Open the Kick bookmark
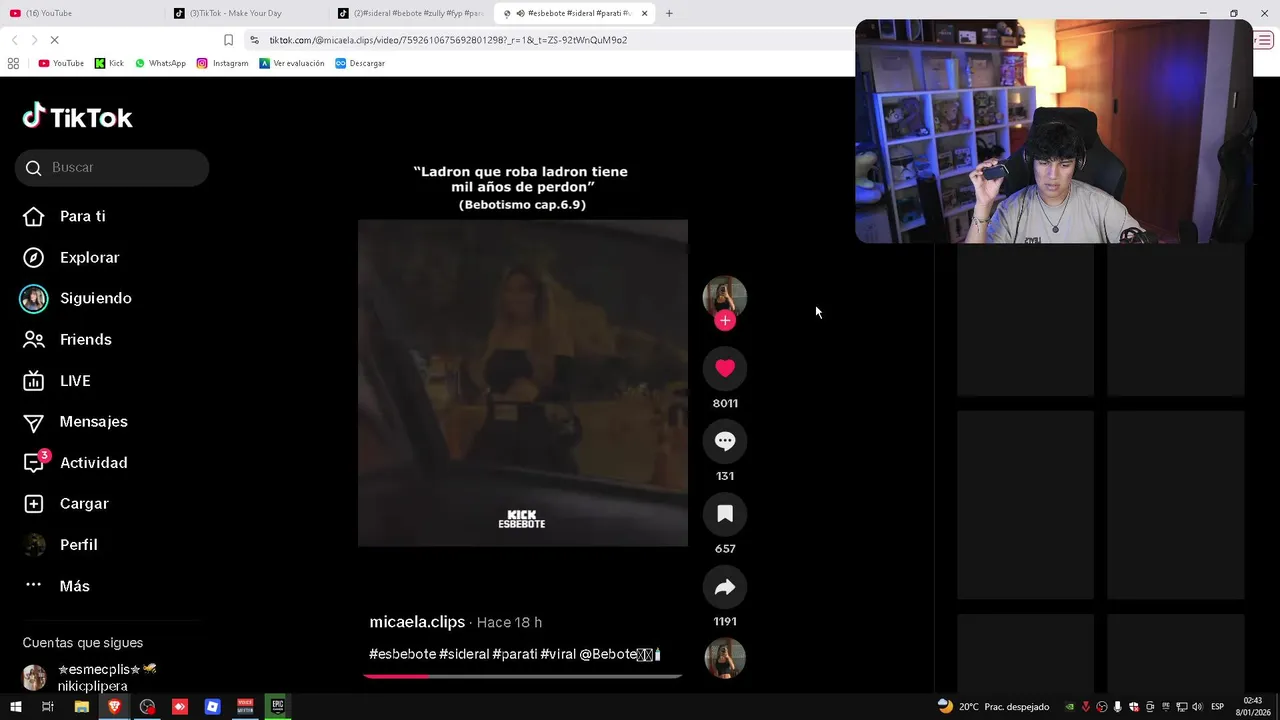Image resolution: width=1280 pixels, height=720 pixels. 109,63
